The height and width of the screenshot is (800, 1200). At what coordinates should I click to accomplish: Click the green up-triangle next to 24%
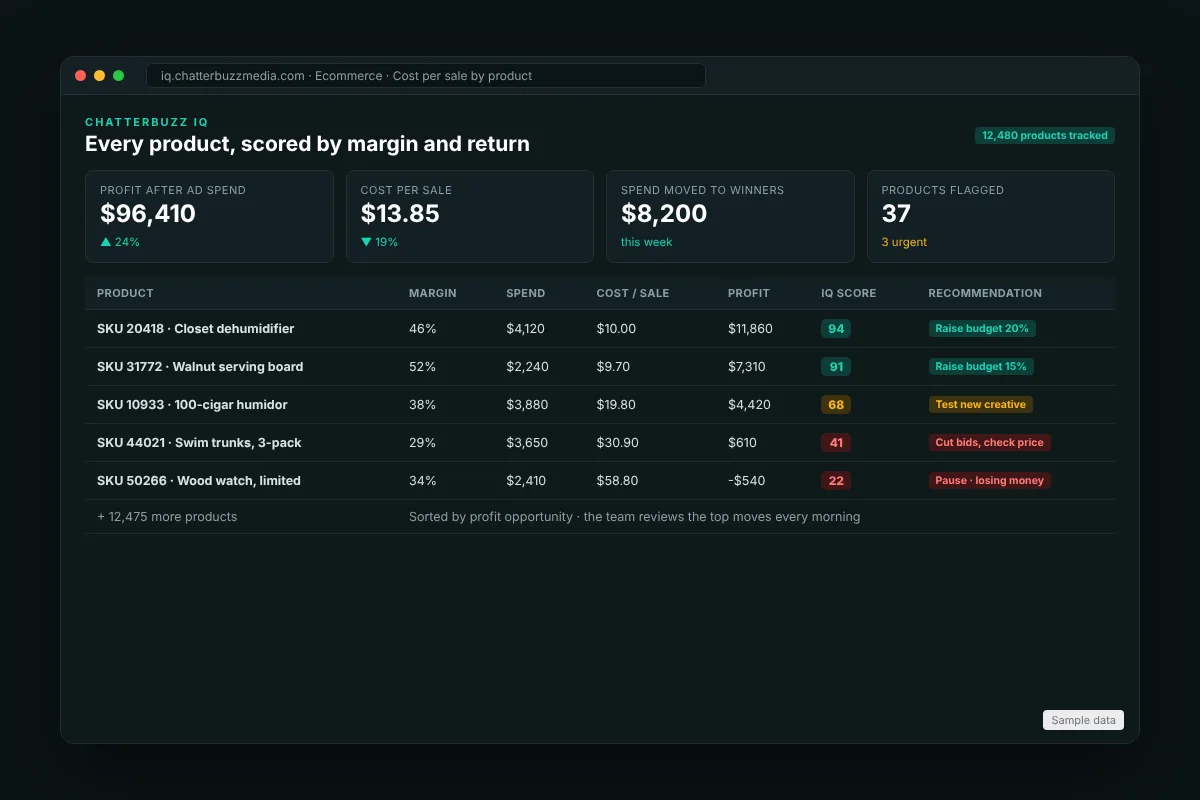pyautogui.click(x=105, y=242)
